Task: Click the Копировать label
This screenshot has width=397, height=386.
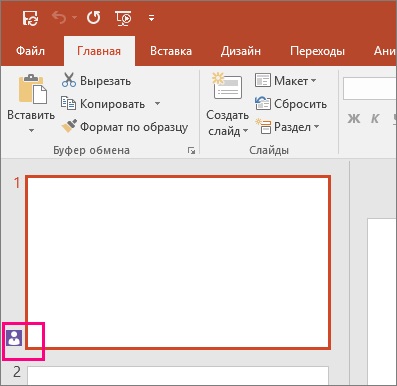Action: pyautogui.click(x=112, y=104)
